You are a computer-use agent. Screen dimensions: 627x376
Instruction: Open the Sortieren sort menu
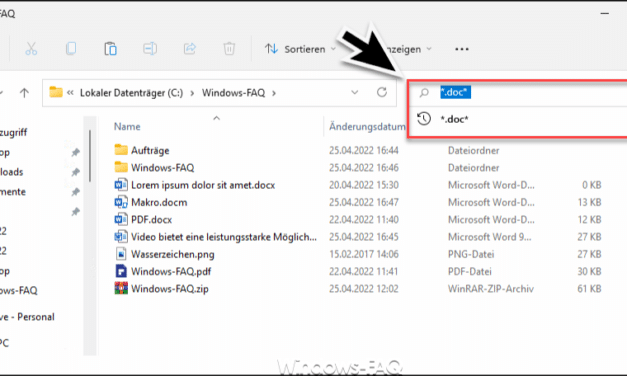click(300, 49)
